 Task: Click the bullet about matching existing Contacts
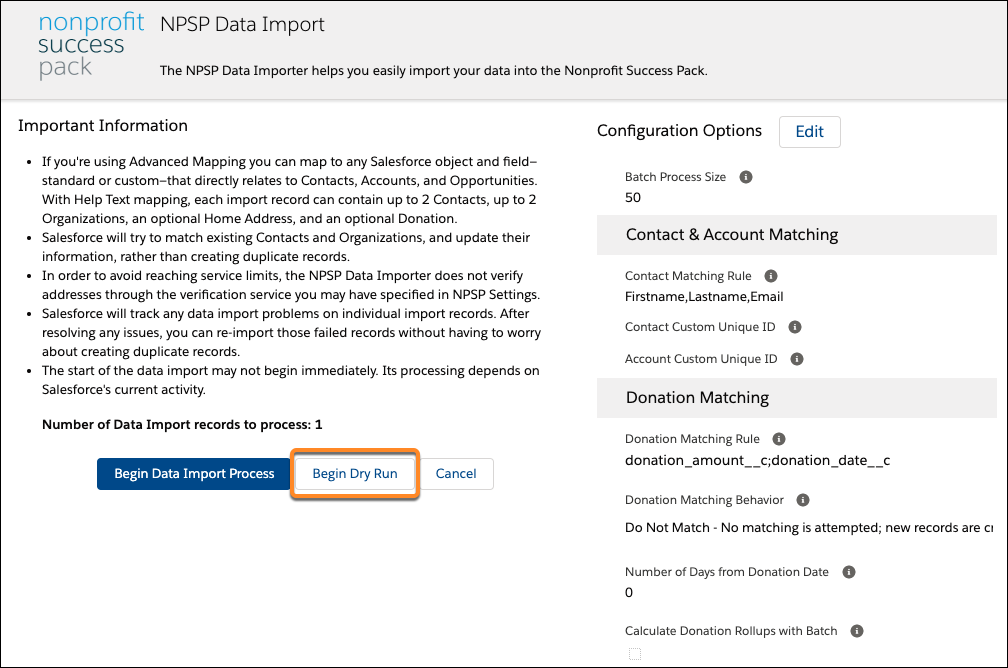[x=286, y=247]
